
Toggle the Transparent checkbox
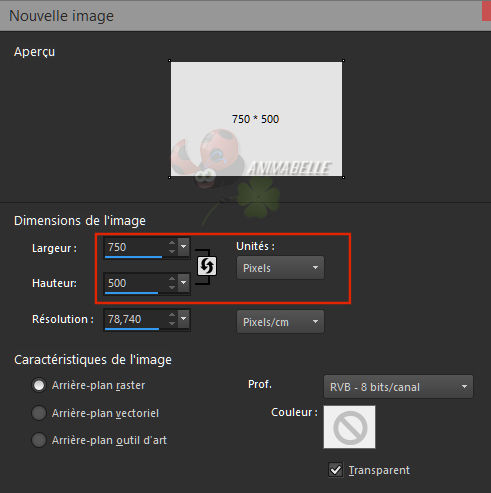[x=335, y=470]
